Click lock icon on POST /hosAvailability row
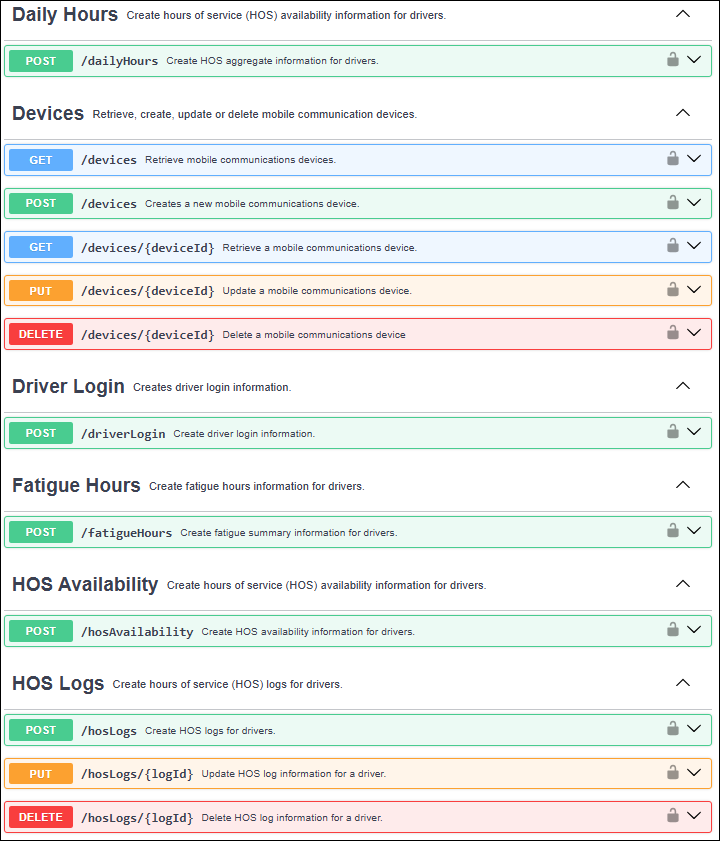This screenshot has height=841, width=720. (673, 629)
